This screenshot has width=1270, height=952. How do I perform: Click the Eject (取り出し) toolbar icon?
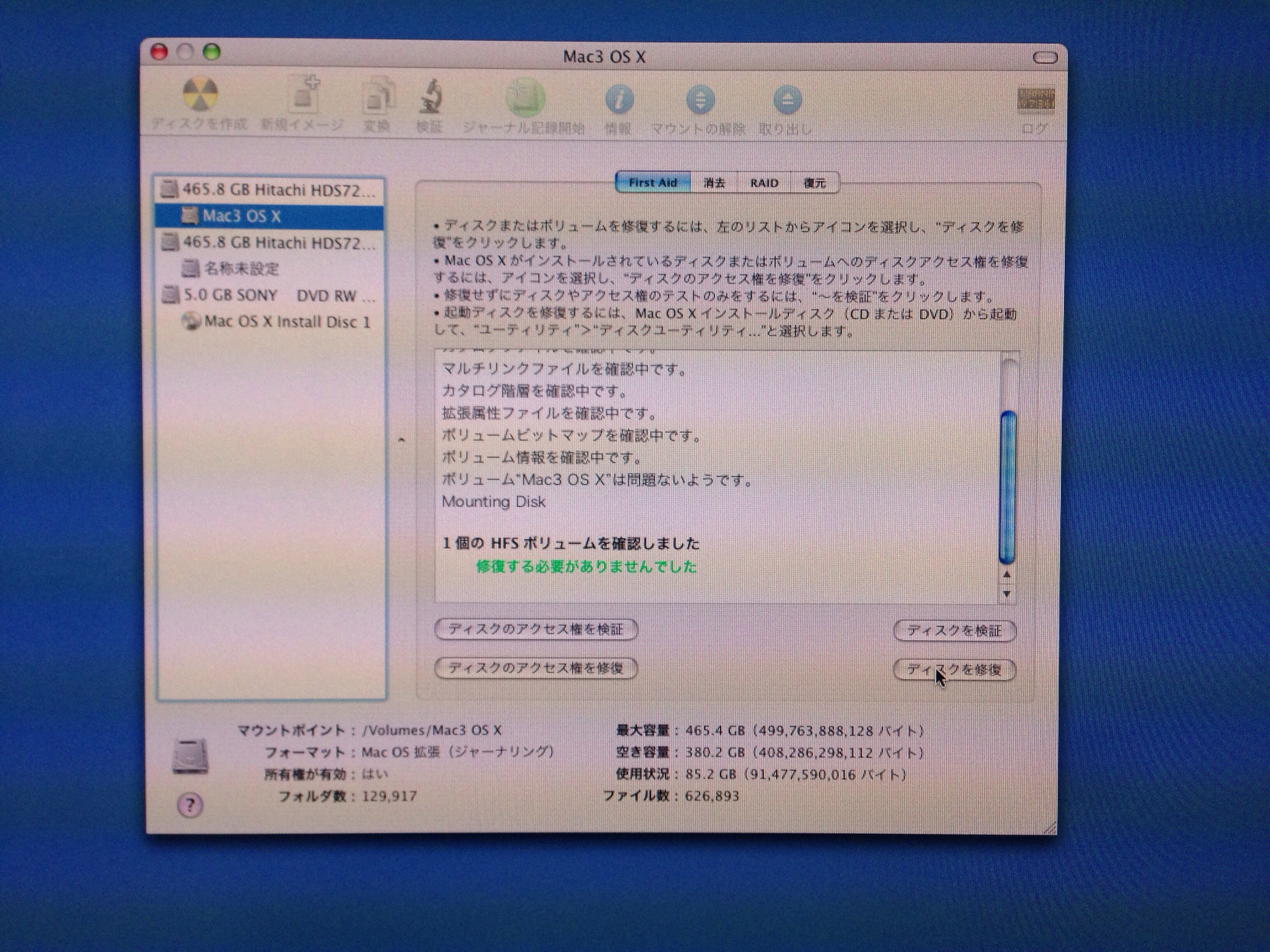pyautogui.click(x=787, y=100)
